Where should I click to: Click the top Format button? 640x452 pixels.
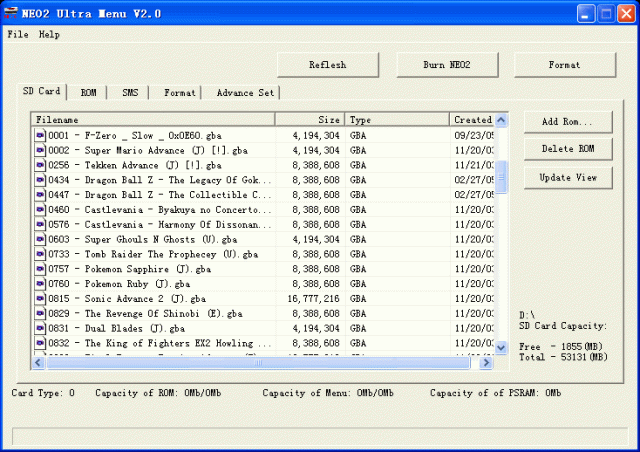pyautogui.click(x=564, y=65)
